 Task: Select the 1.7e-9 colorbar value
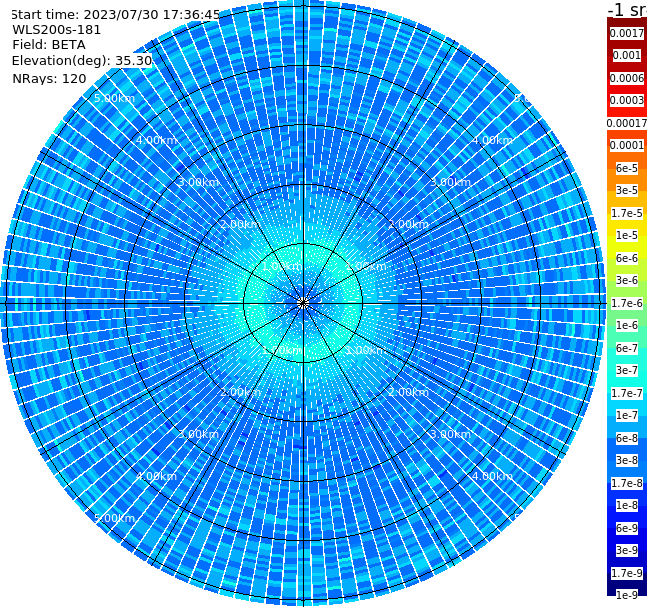[627, 573]
